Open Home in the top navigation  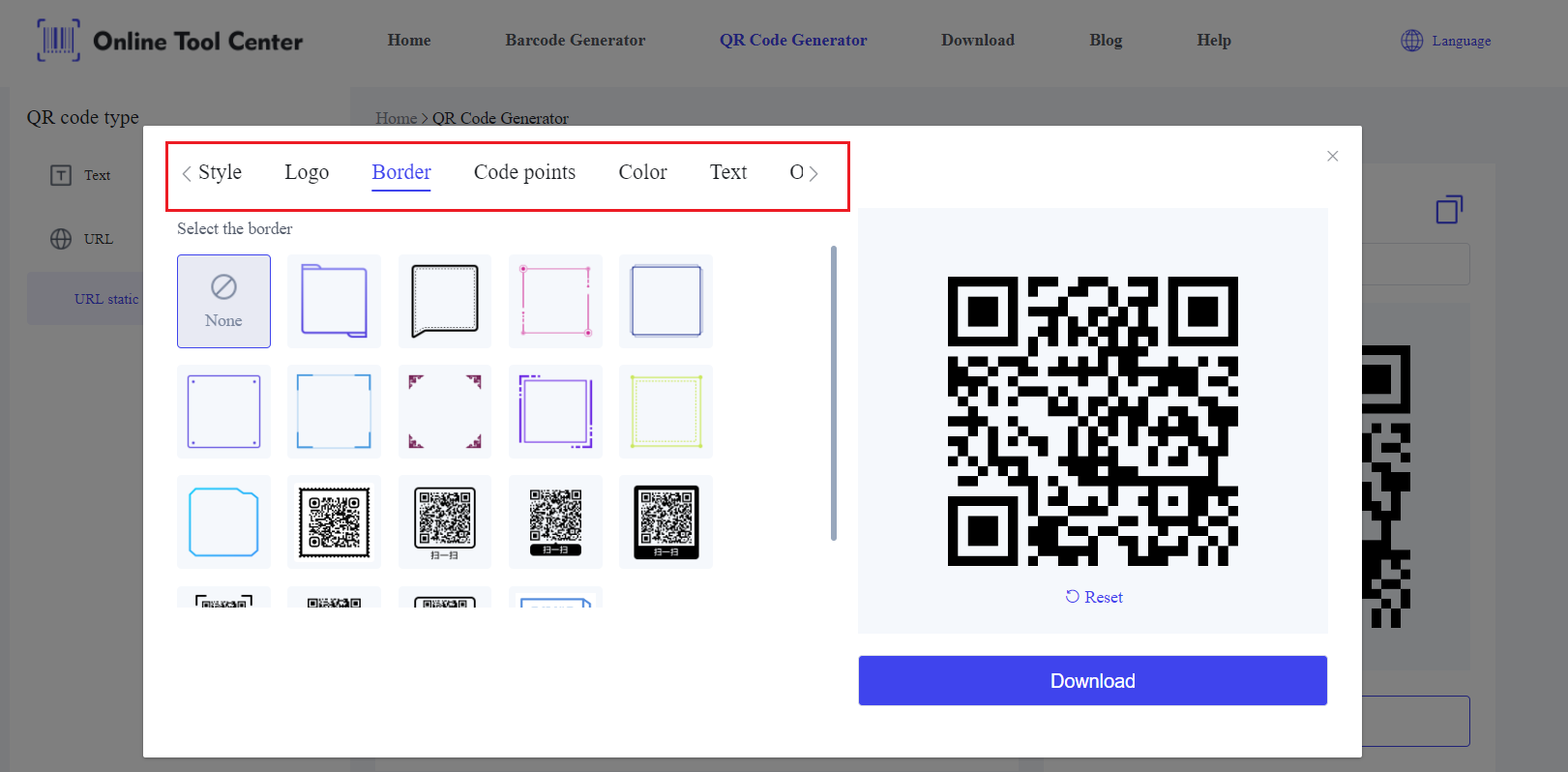pyautogui.click(x=409, y=40)
